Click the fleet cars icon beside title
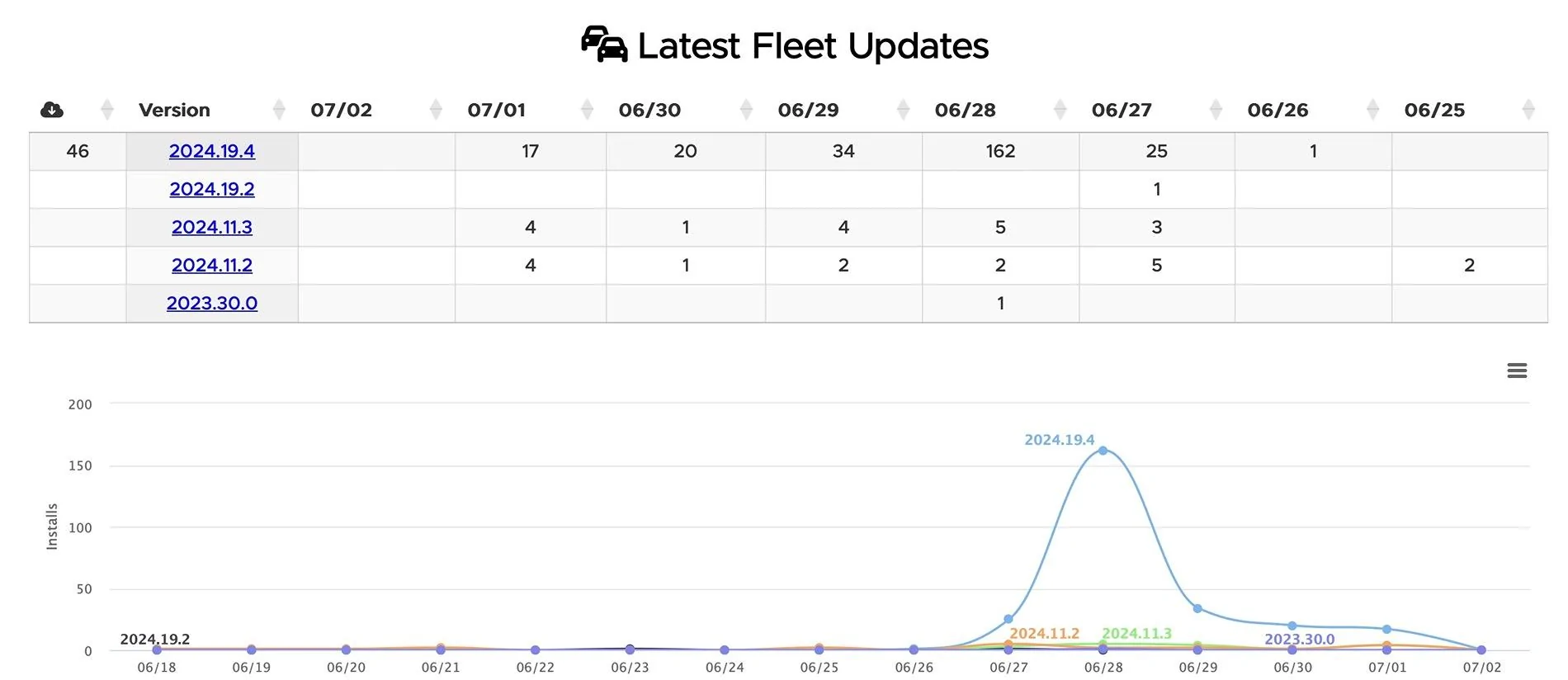 coord(604,44)
